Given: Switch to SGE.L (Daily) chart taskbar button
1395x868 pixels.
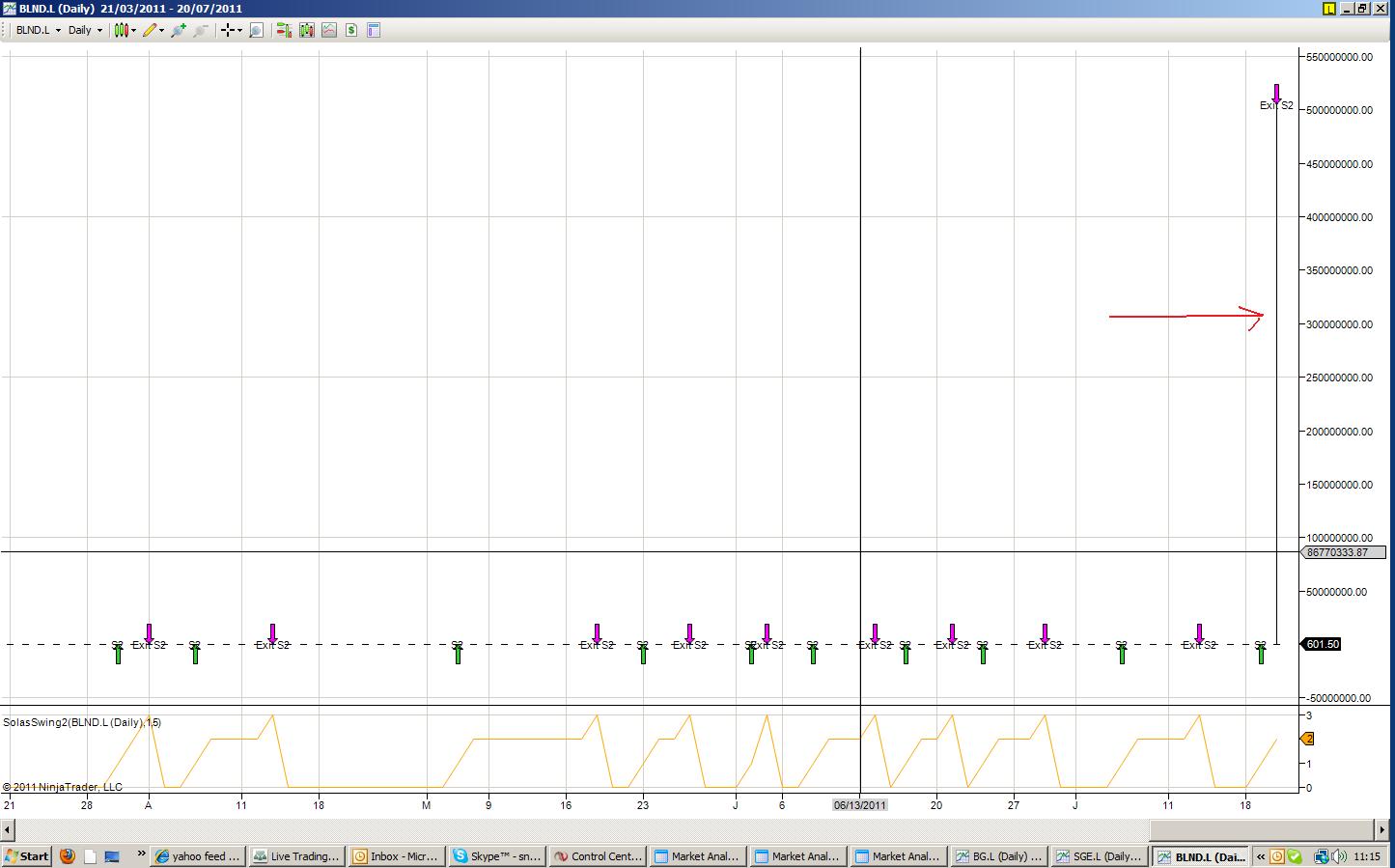Looking at the screenshot, I should pos(1099,856).
